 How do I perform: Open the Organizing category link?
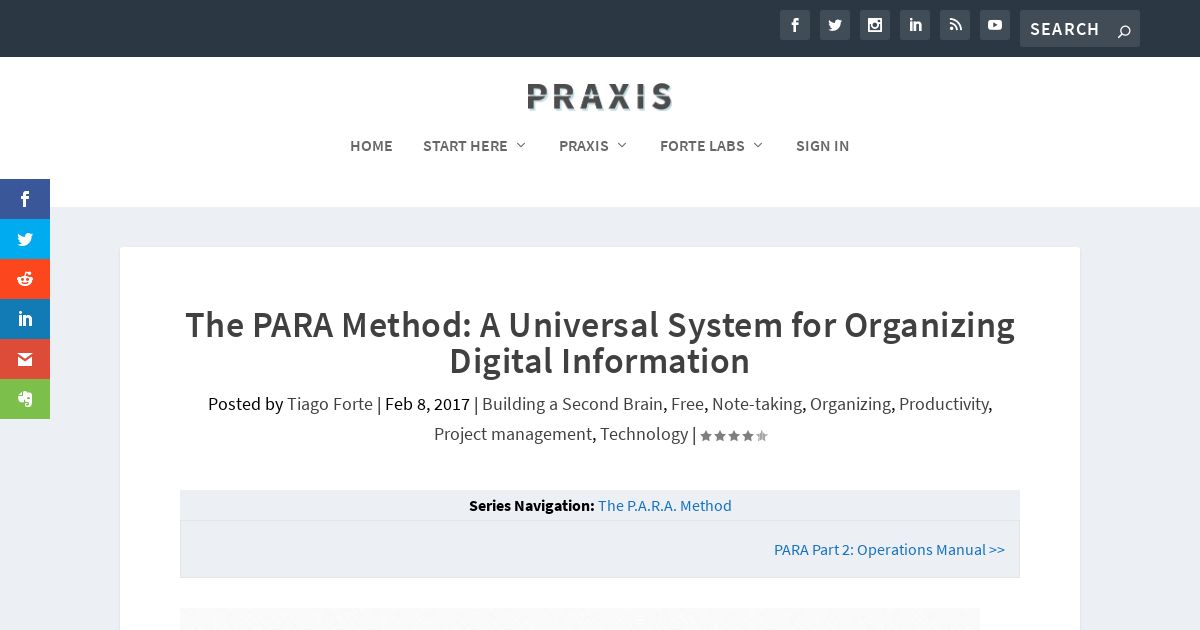(850, 404)
